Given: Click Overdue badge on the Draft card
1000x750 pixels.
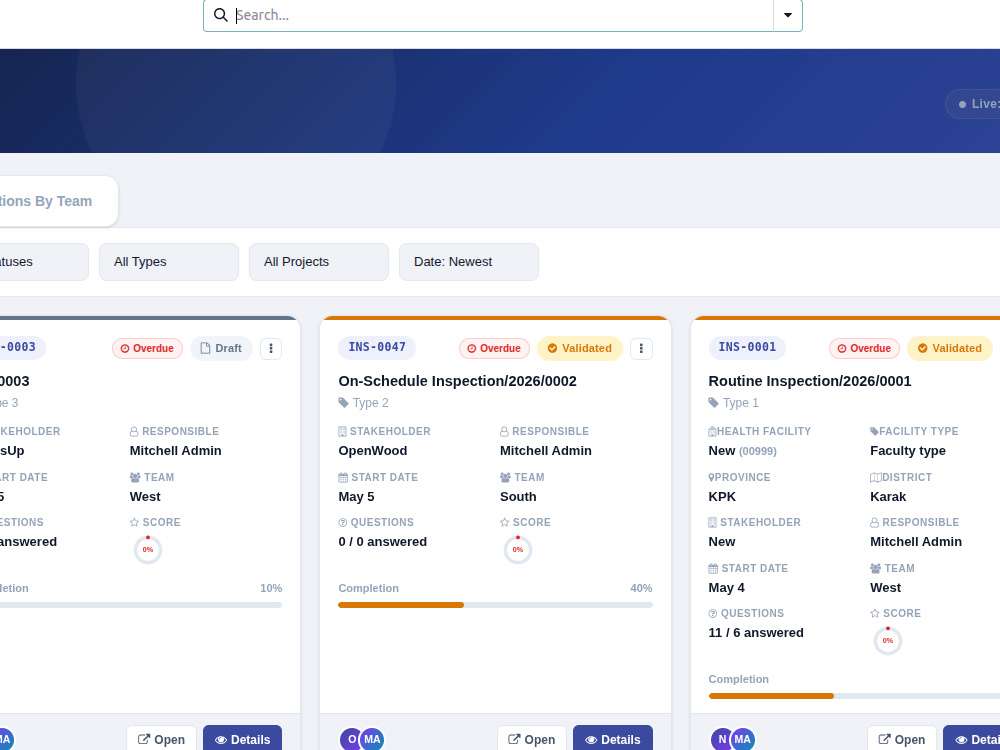Looking at the screenshot, I should tap(147, 348).
